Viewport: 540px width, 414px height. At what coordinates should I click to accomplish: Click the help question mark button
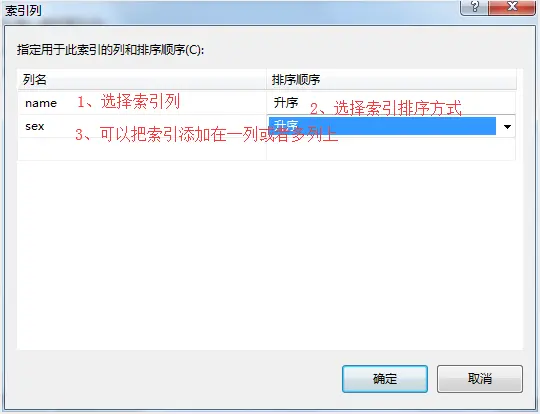pyautogui.click(x=474, y=6)
